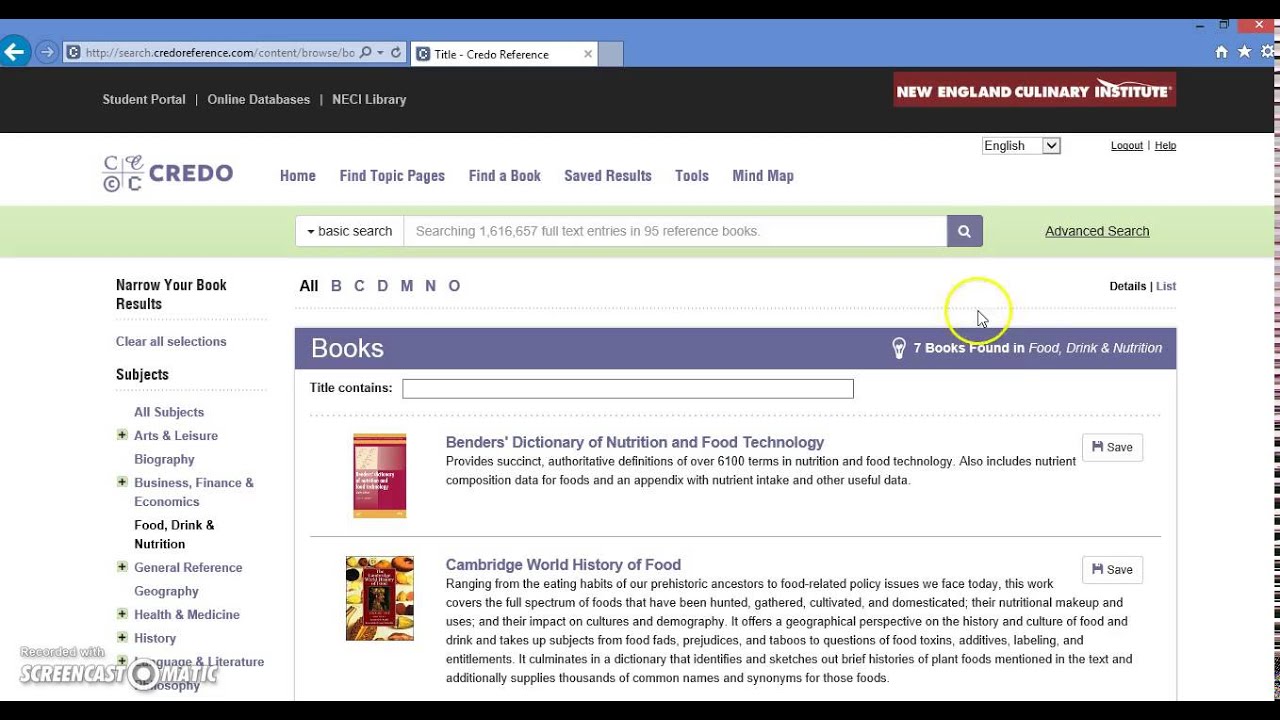This screenshot has height=720, width=1280.
Task: Click the purple search magnifier button
Action: tap(964, 231)
